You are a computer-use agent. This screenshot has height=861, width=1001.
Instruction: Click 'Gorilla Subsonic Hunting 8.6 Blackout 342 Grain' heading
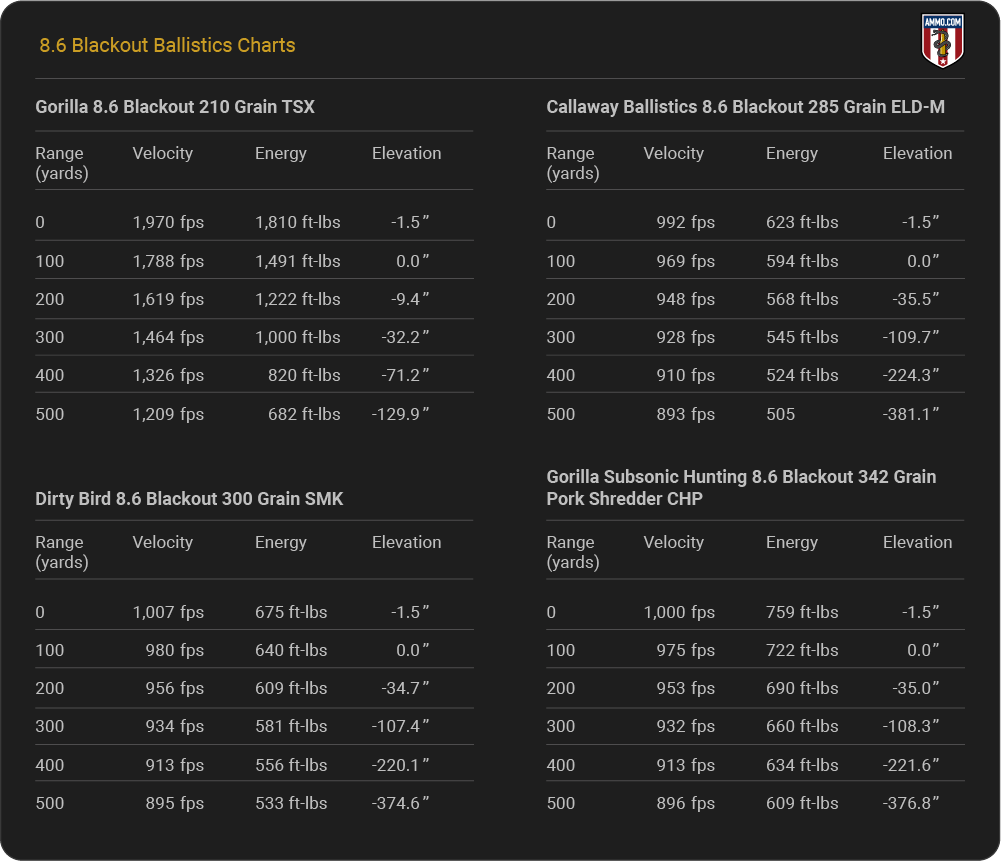[x=741, y=477]
